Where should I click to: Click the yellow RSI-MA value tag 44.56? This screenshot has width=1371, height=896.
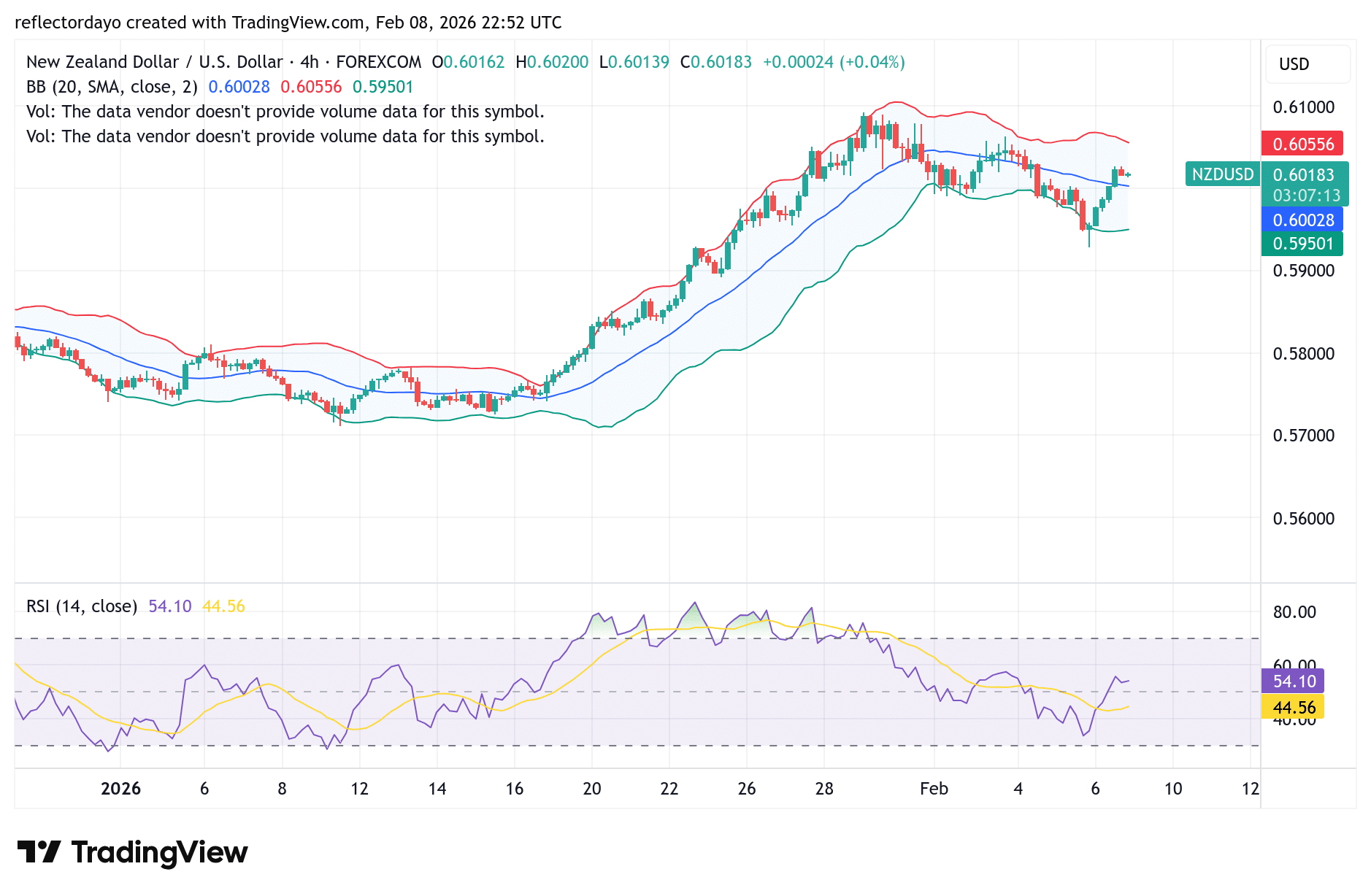click(x=1291, y=708)
